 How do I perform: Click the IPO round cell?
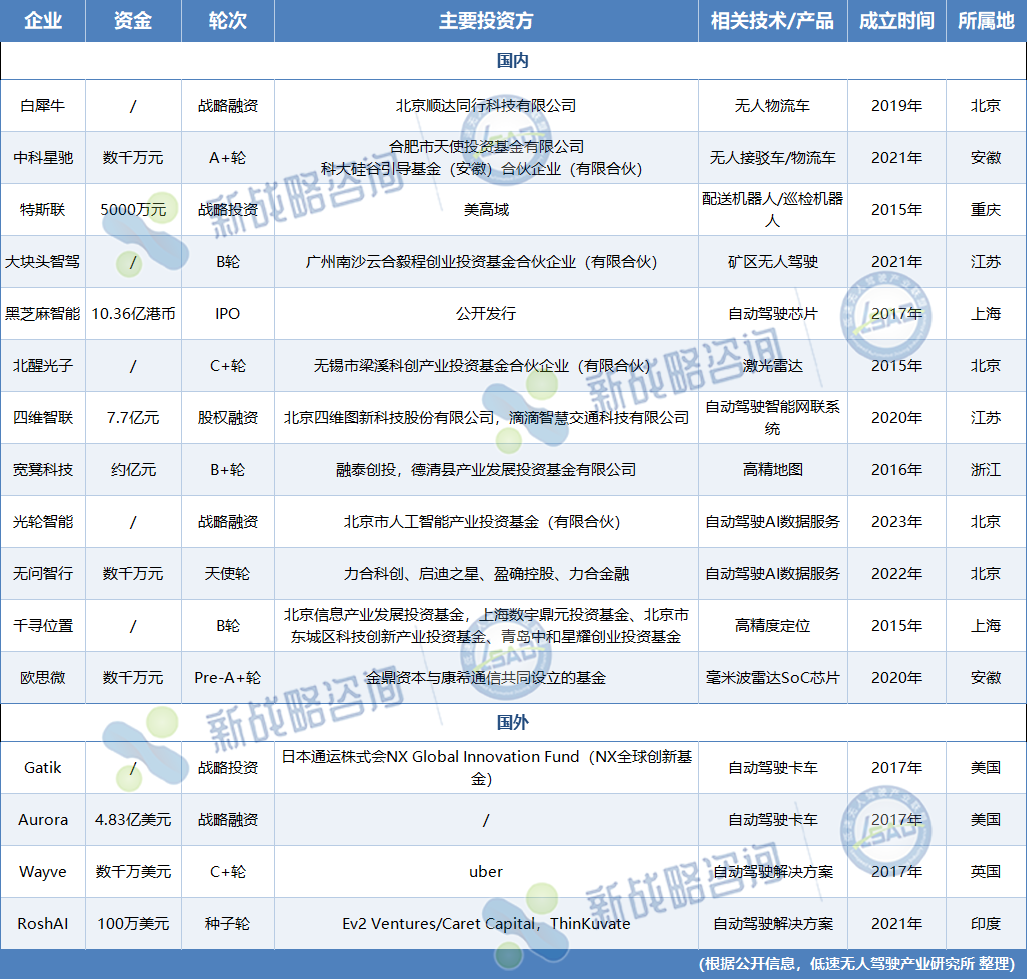tap(227, 314)
